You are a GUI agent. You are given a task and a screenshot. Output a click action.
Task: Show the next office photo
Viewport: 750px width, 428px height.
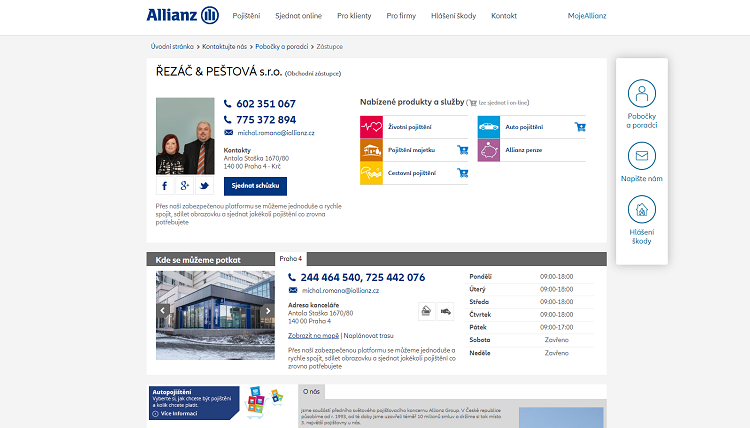click(x=268, y=311)
